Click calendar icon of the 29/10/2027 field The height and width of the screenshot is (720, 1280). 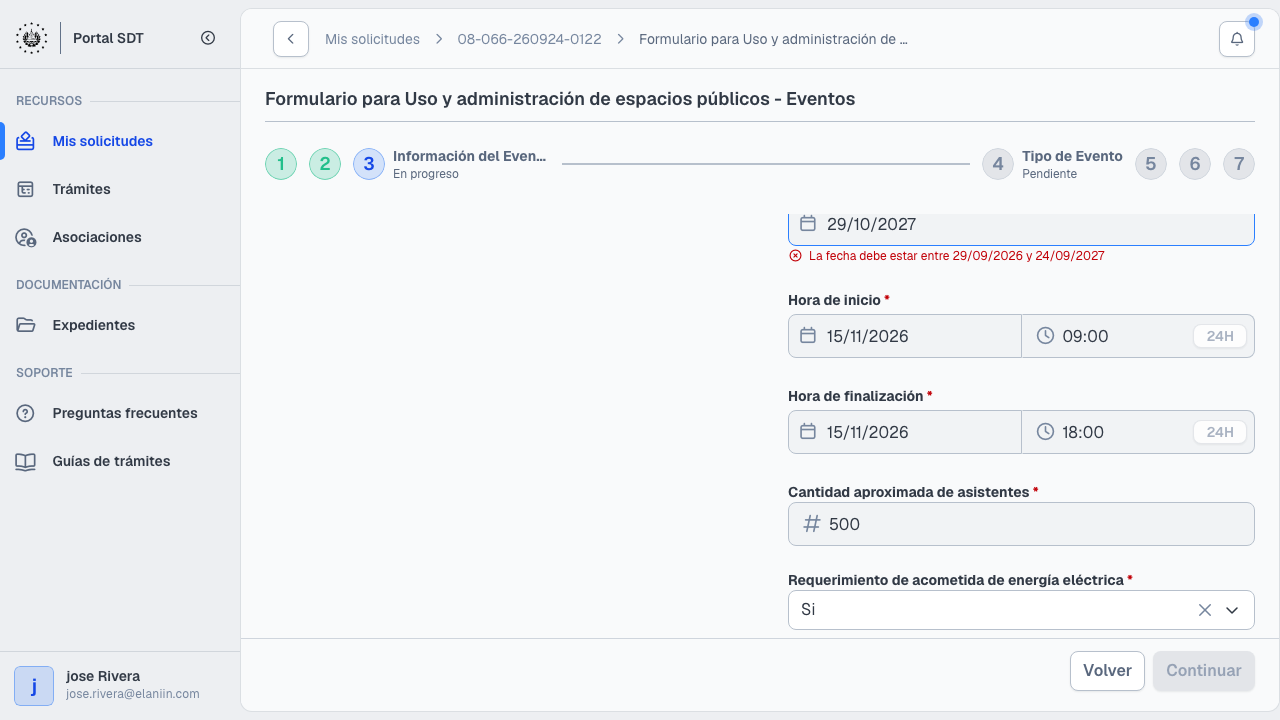pyautogui.click(x=808, y=224)
